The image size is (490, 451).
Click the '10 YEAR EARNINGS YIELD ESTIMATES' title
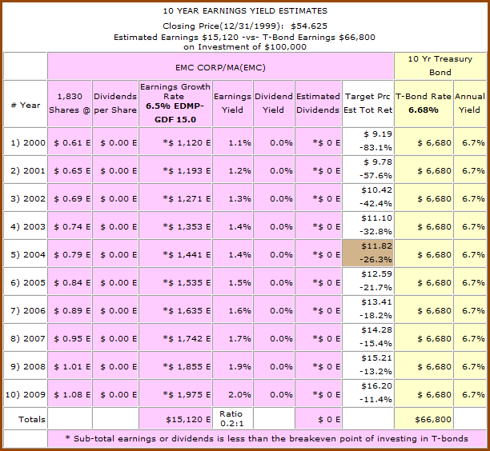(245, 11)
